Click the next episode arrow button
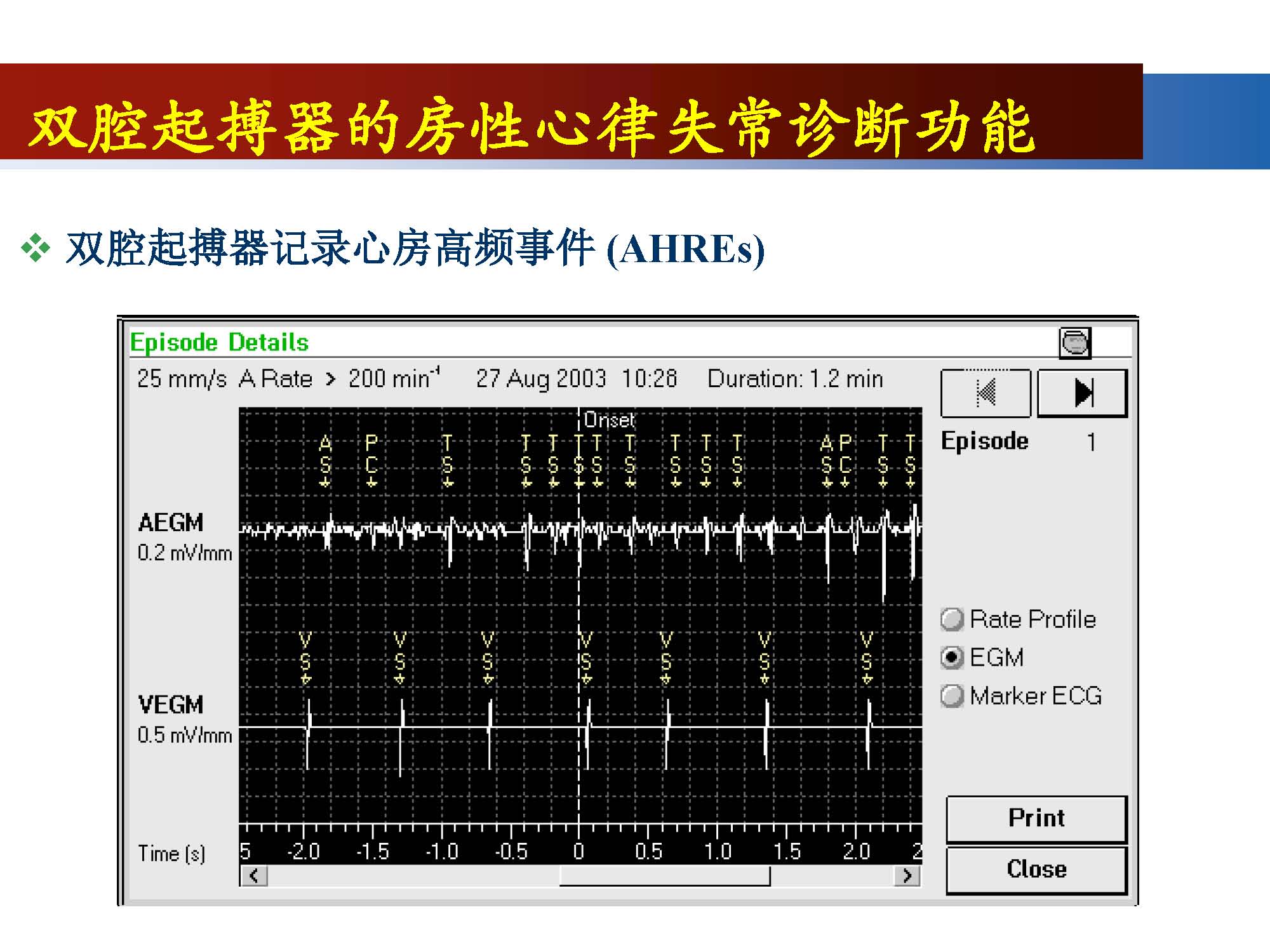The image size is (1270, 952). pos(1082,393)
